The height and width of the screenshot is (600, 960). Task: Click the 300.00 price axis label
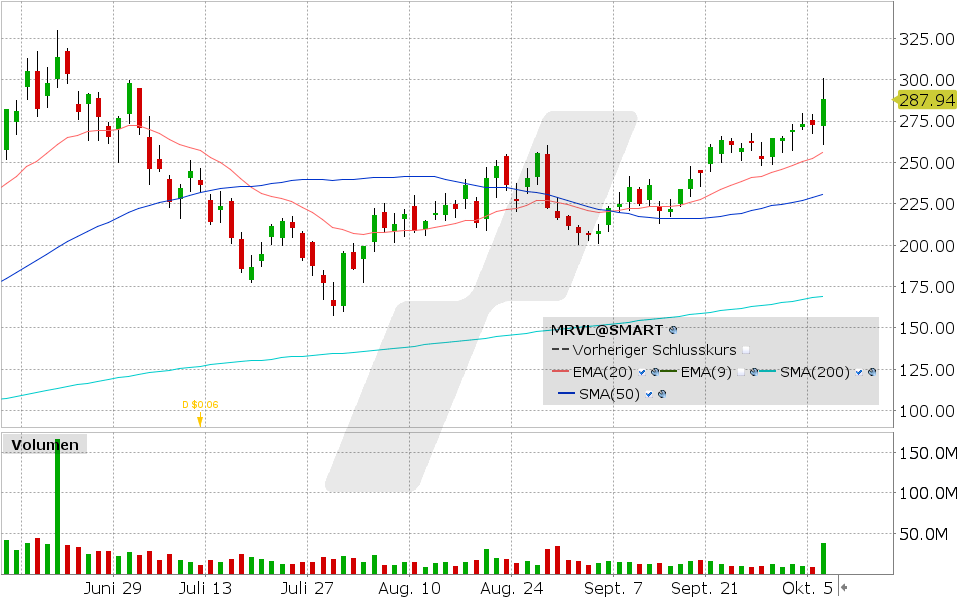point(926,80)
